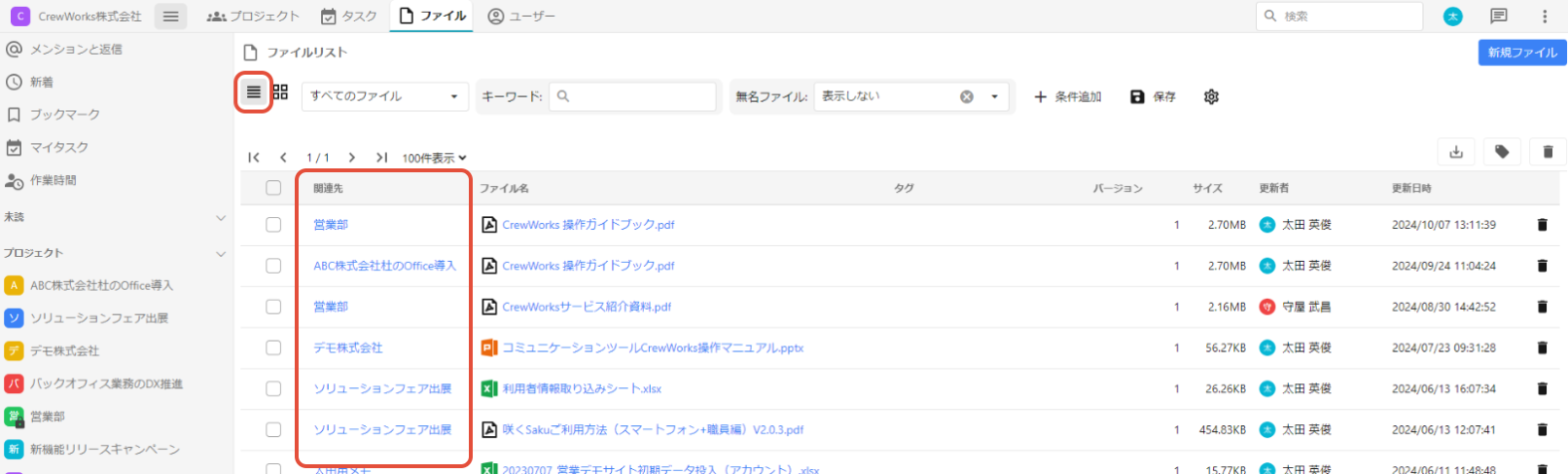This screenshot has width=1568, height=474.
Task: Open the デモ株式会社 related link in table
Action: (347, 347)
